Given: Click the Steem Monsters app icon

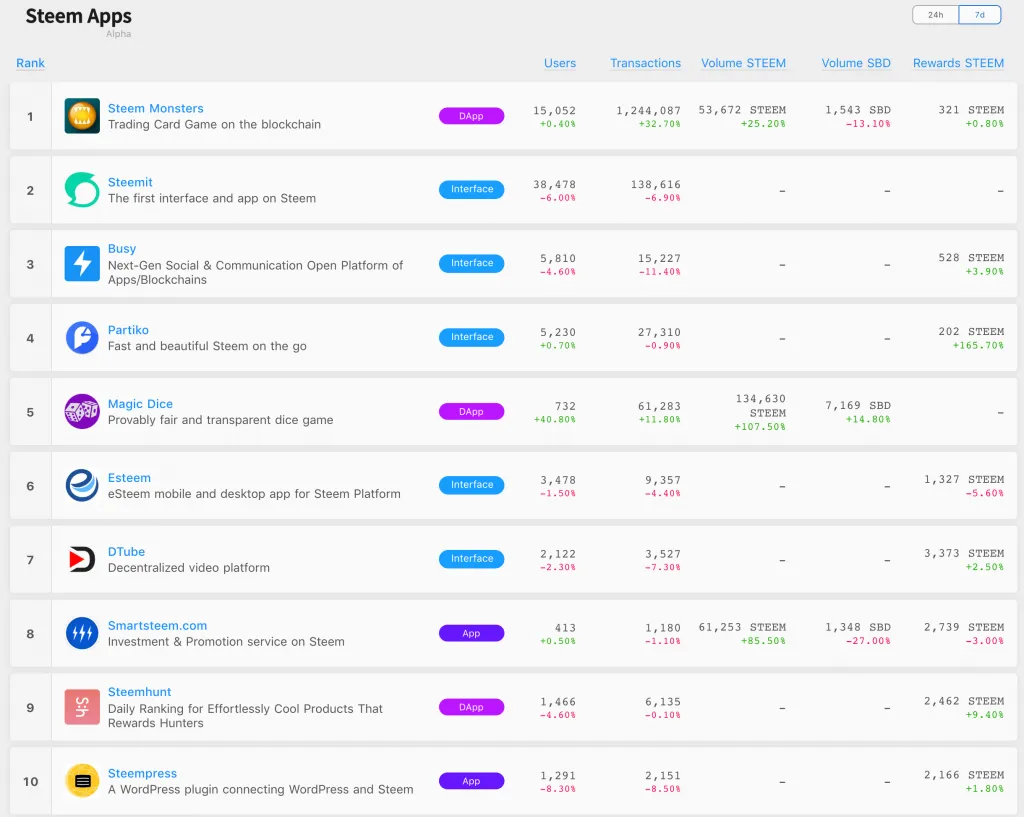Looking at the screenshot, I should [x=82, y=116].
